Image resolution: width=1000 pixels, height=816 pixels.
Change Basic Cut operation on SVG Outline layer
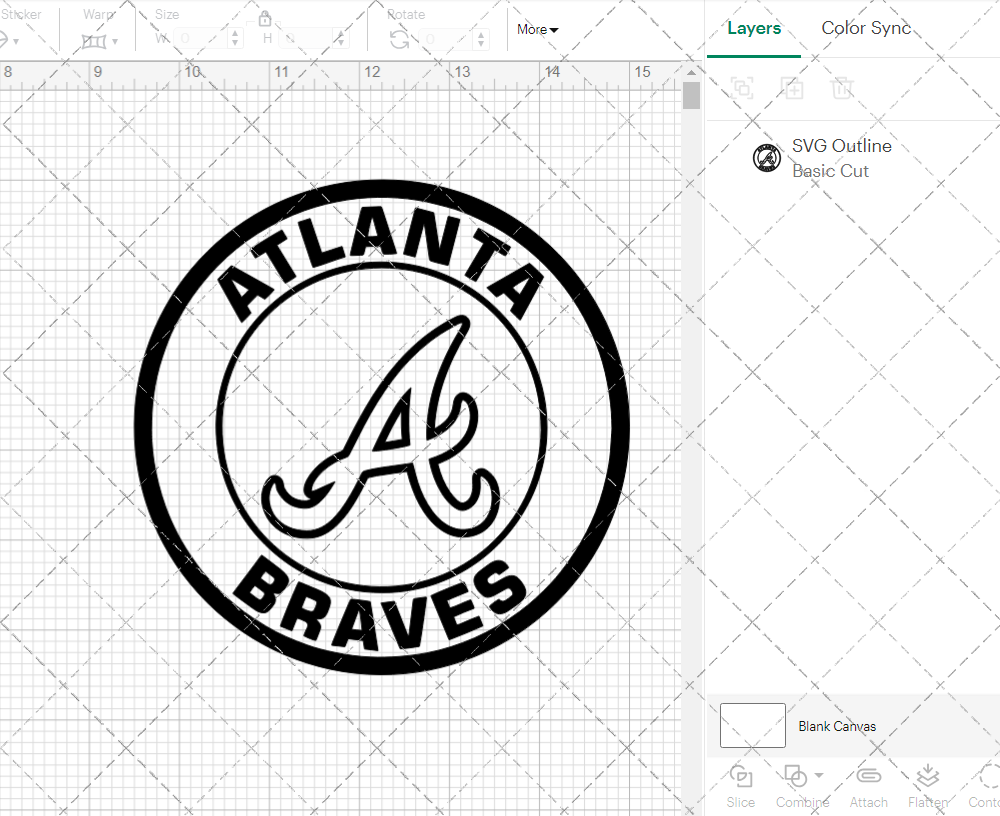[x=830, y=171]
